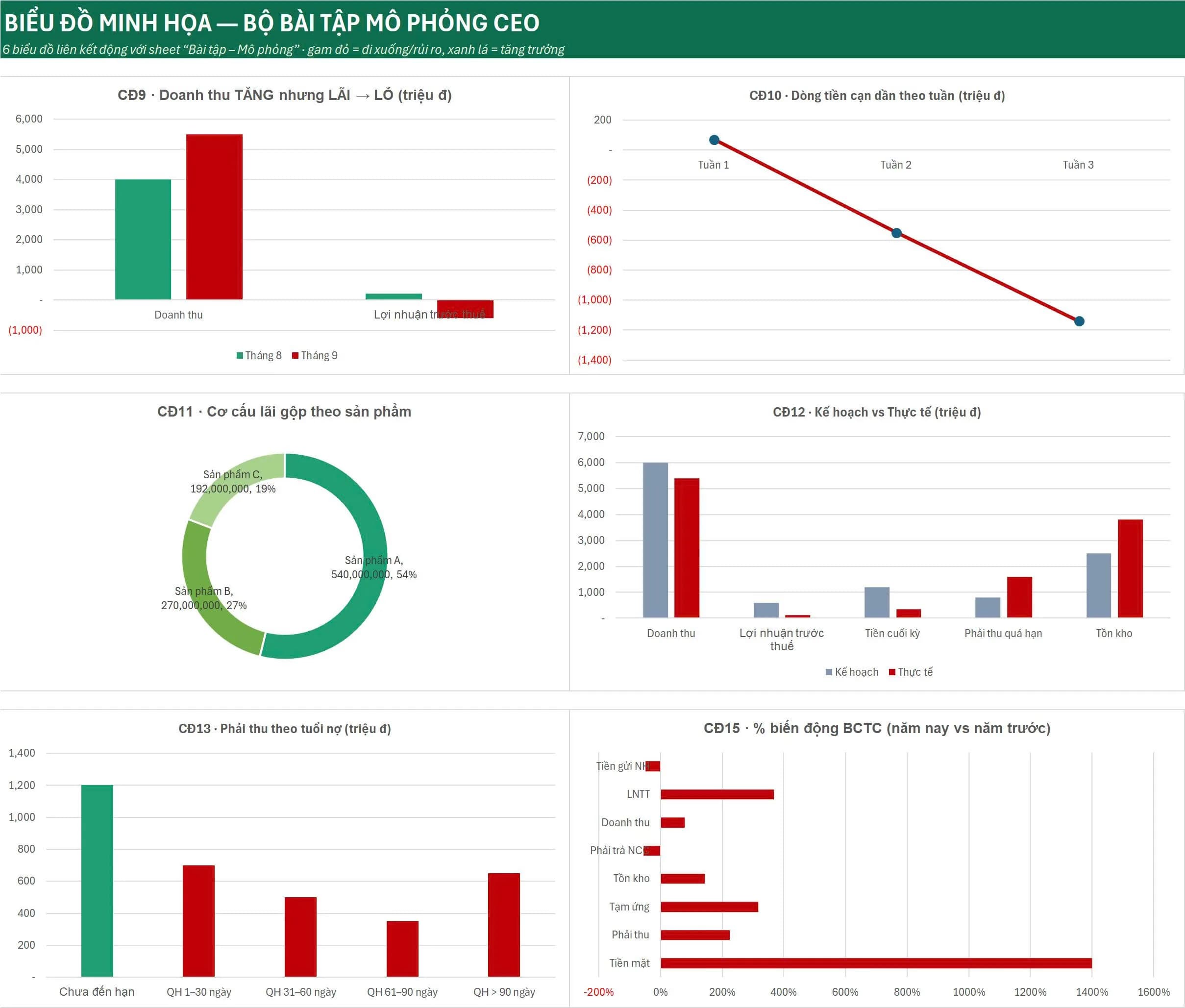Click the italic subtitle about 6 biểu đồ
The height and width of the screenshot is (1008, 1185).
pos(283,49)
